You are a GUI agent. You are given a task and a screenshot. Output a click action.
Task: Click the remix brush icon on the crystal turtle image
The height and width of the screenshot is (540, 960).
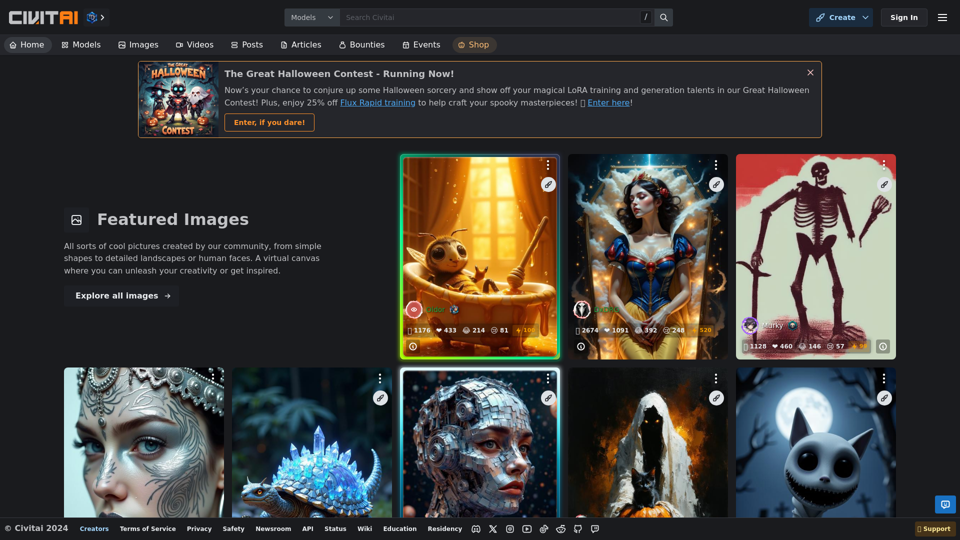380,398
